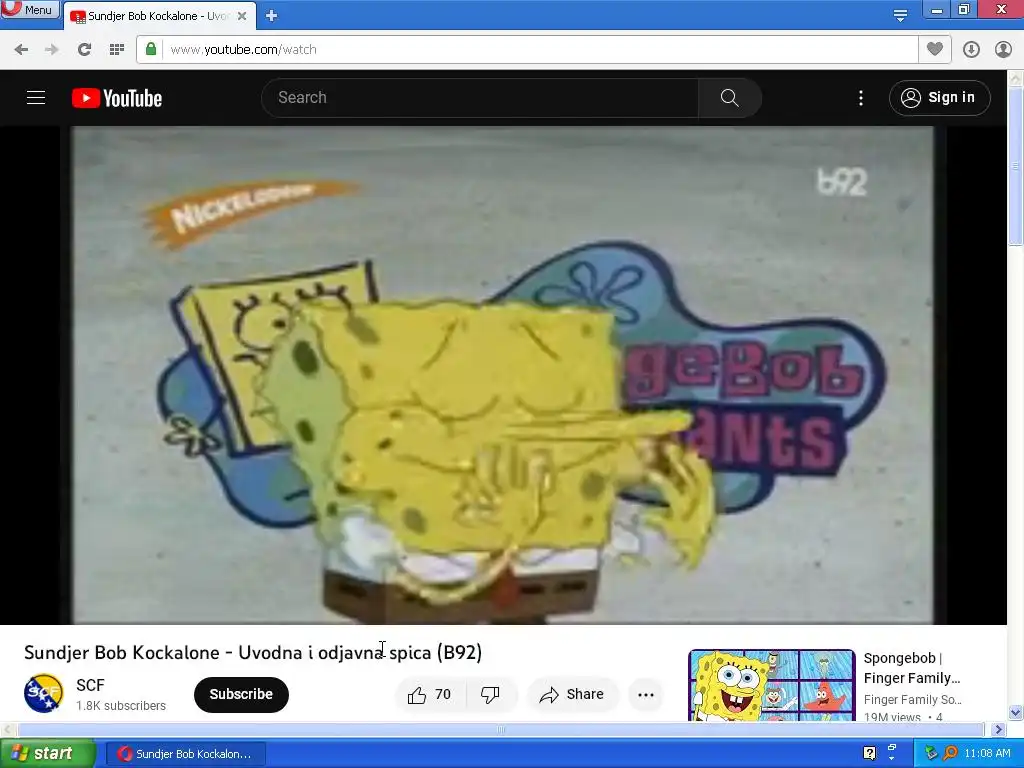Select the Sundjer Bob Kockalon taskbar button
This screenshot has height=768, width=1024.
tap(185, 754)
